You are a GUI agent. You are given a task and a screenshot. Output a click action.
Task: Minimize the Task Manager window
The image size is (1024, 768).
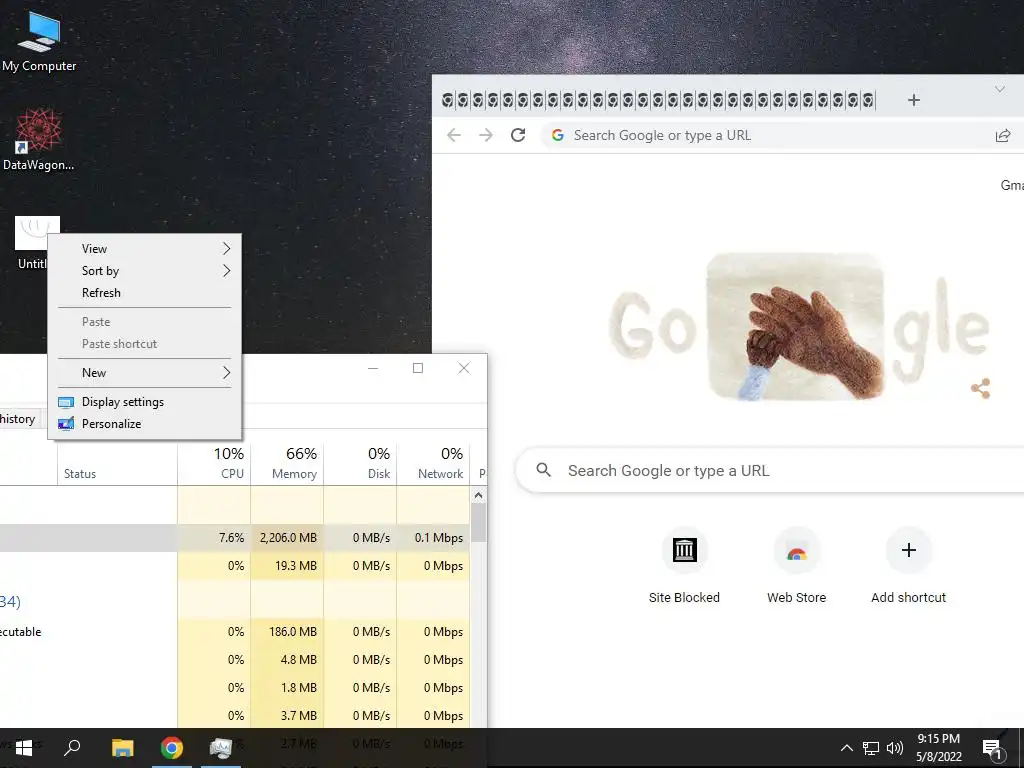coord(373,368)
